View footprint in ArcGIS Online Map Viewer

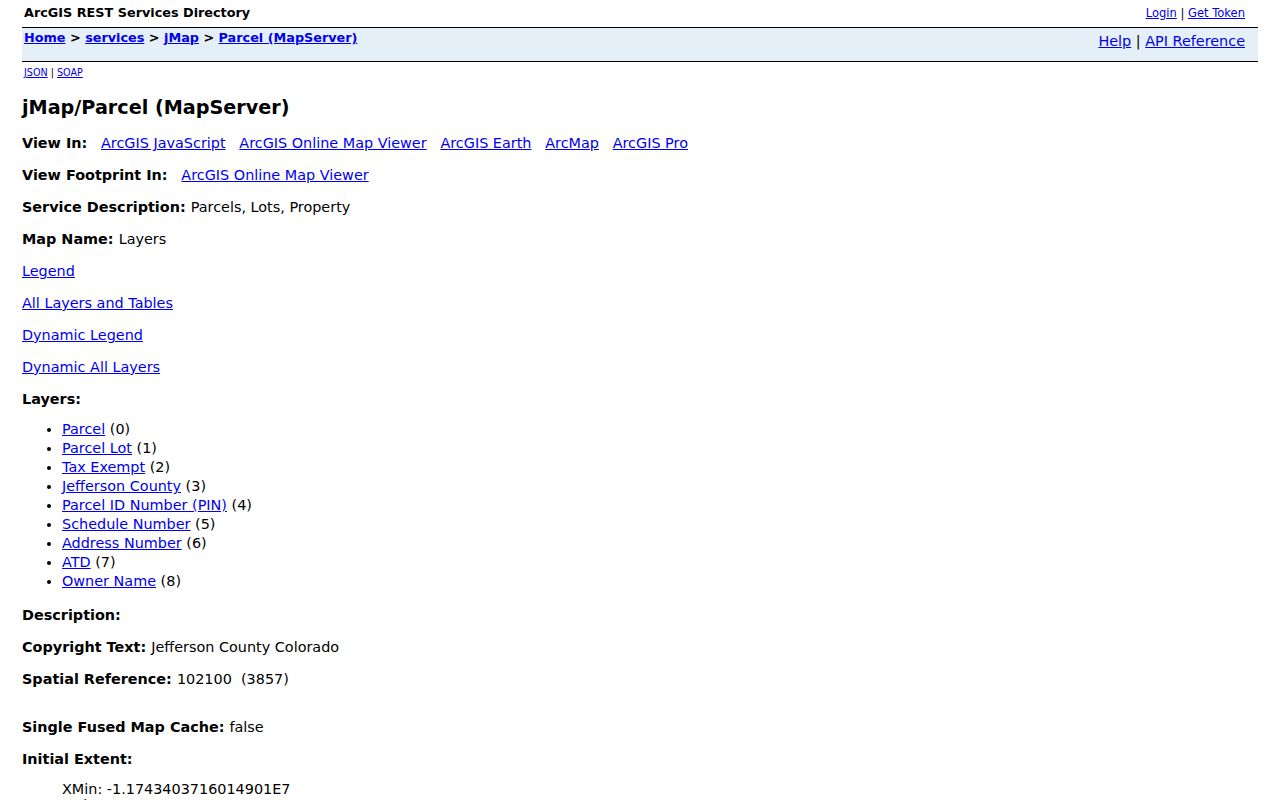click(275, 175)
